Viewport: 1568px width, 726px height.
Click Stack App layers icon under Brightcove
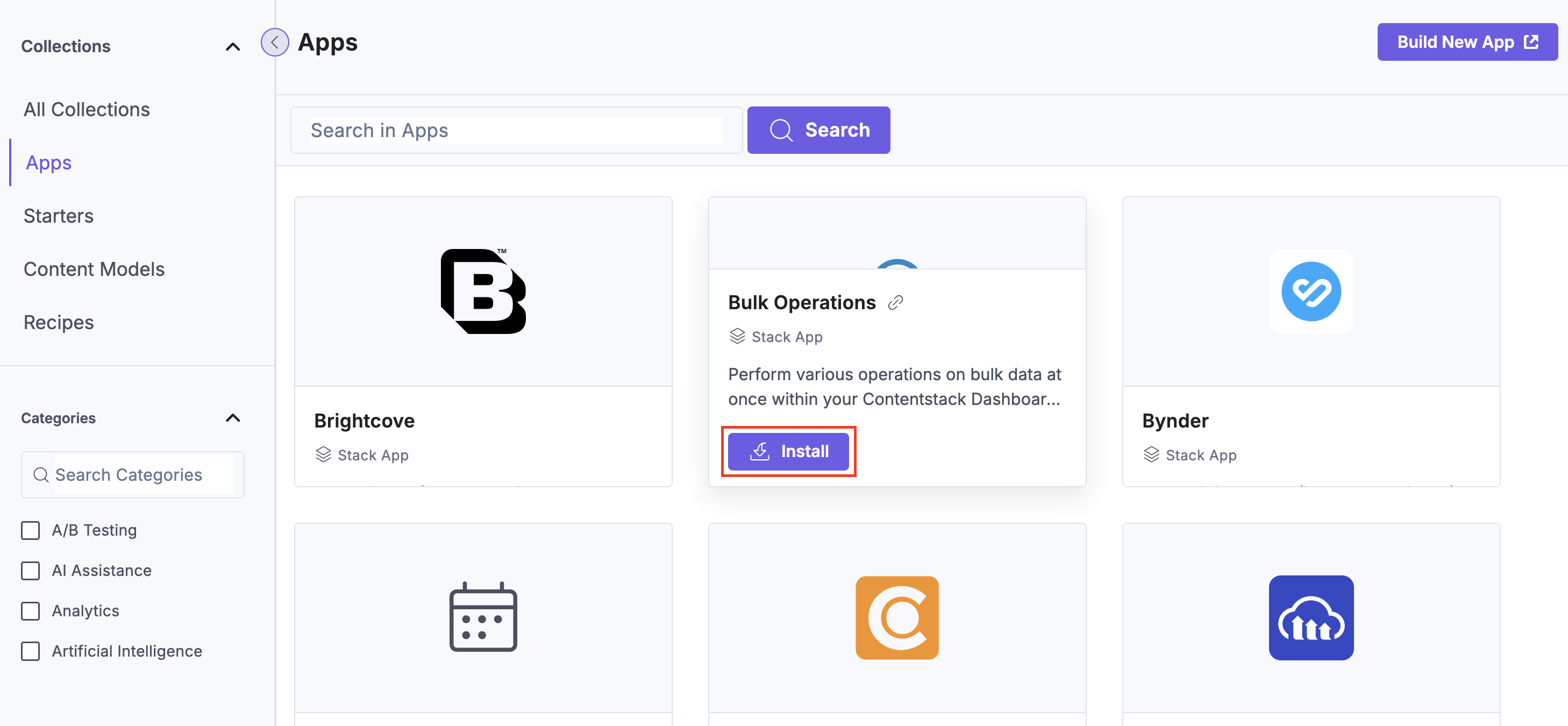click(323, 454)
